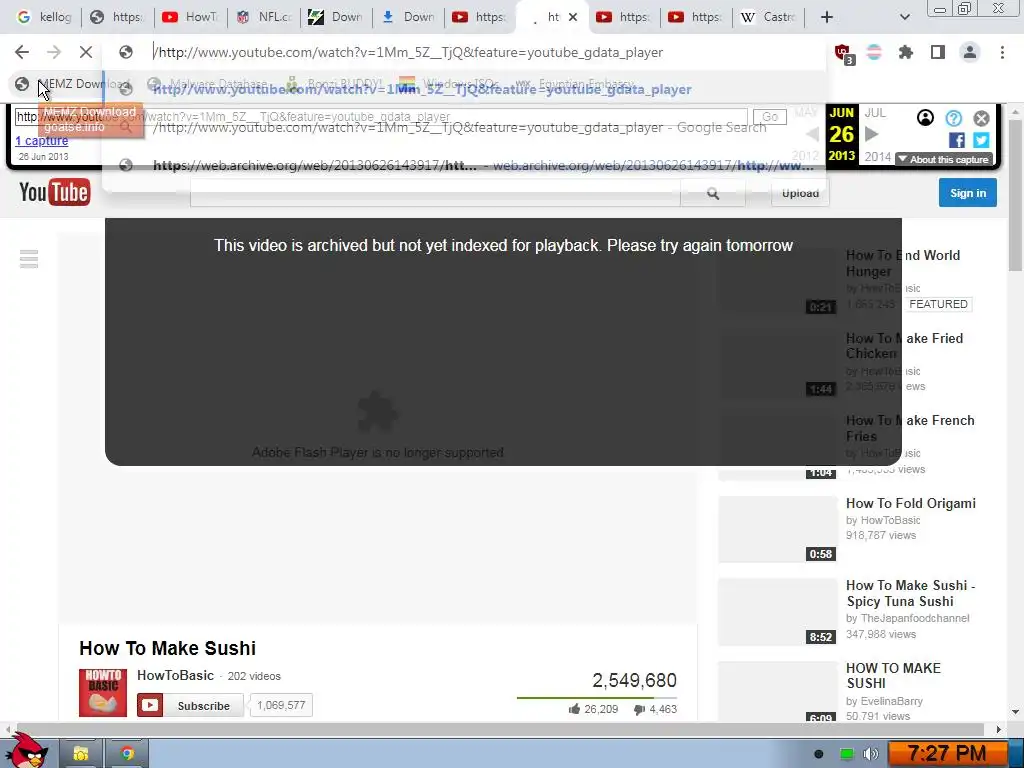Screen dimensions: 1024x768
Task: Open the Wayback help question-mark icon
Action: [953, 118]
